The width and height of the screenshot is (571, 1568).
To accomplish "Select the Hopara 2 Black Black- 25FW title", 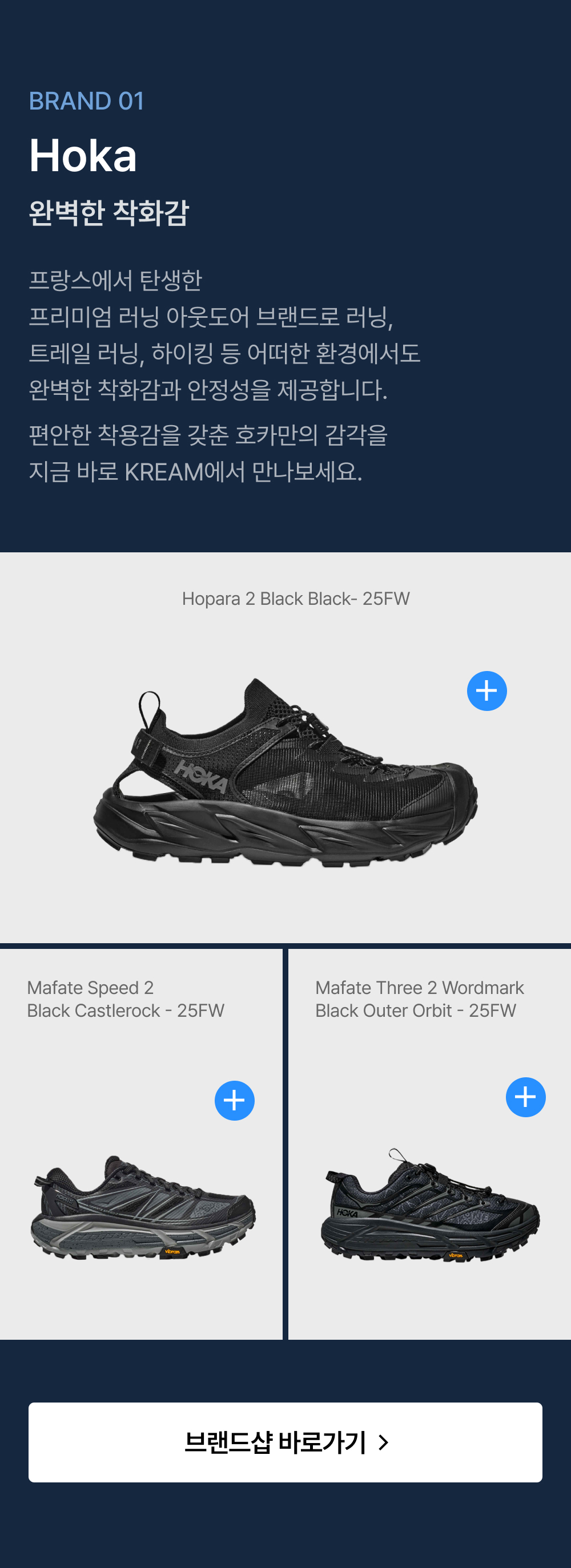I will click(x=296, y=599).
